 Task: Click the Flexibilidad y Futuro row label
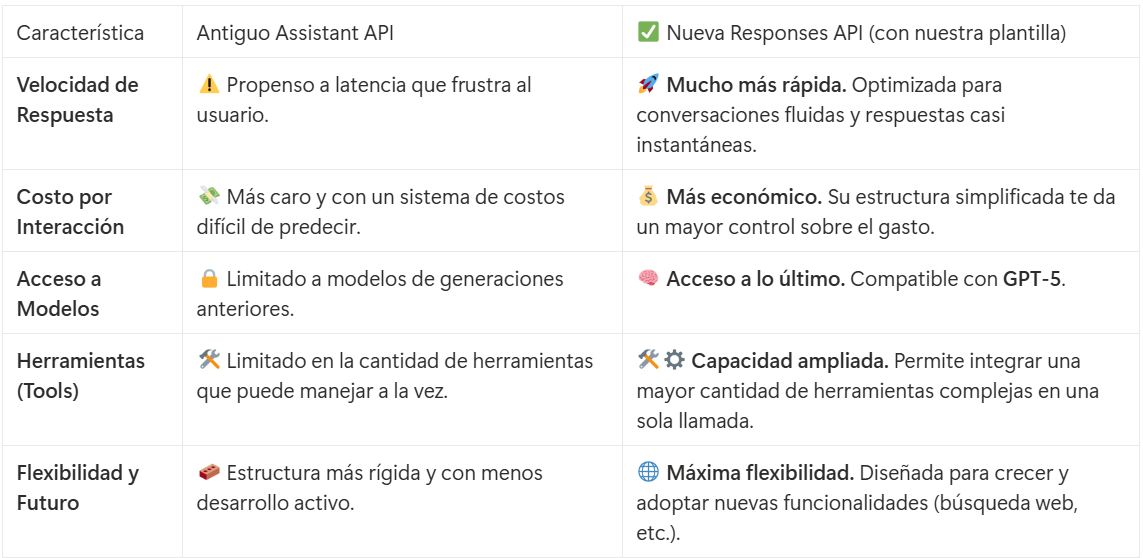pos(77,488)
